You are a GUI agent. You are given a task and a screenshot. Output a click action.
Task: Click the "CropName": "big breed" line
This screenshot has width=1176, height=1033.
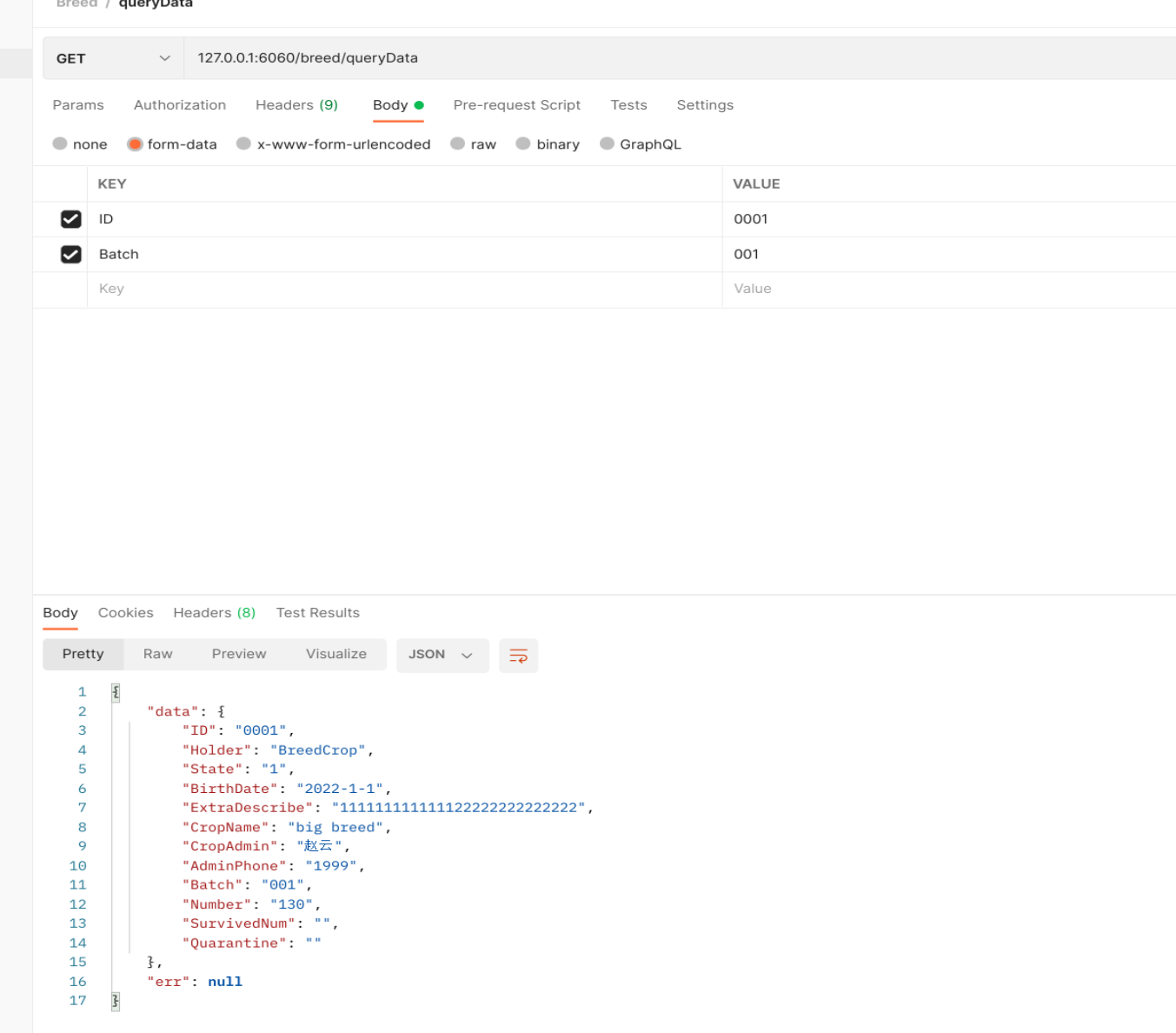click(286, 827)
